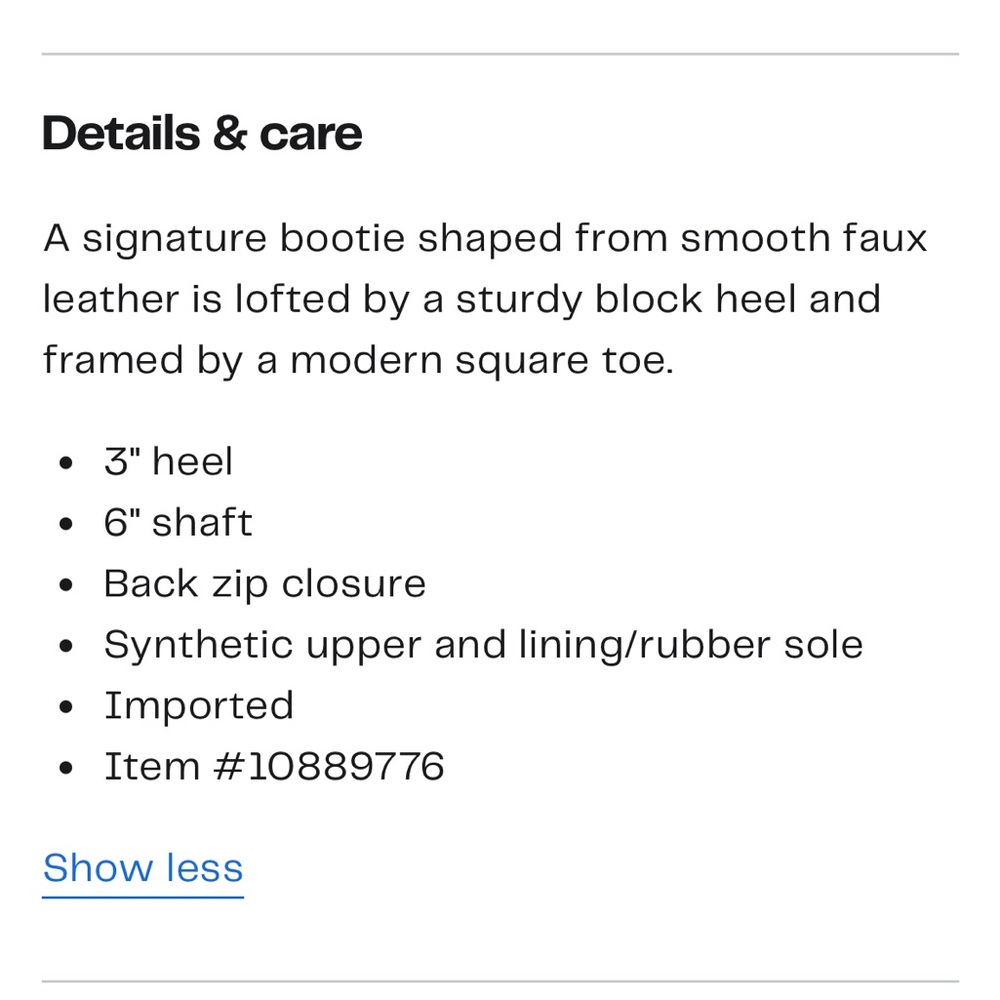Click the words 'smooth faux' in description
The image size is (1000, 1000).
[804, 239]
